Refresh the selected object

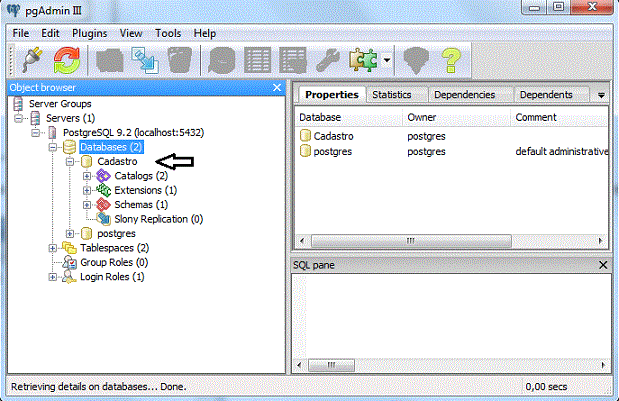[67, 60]
